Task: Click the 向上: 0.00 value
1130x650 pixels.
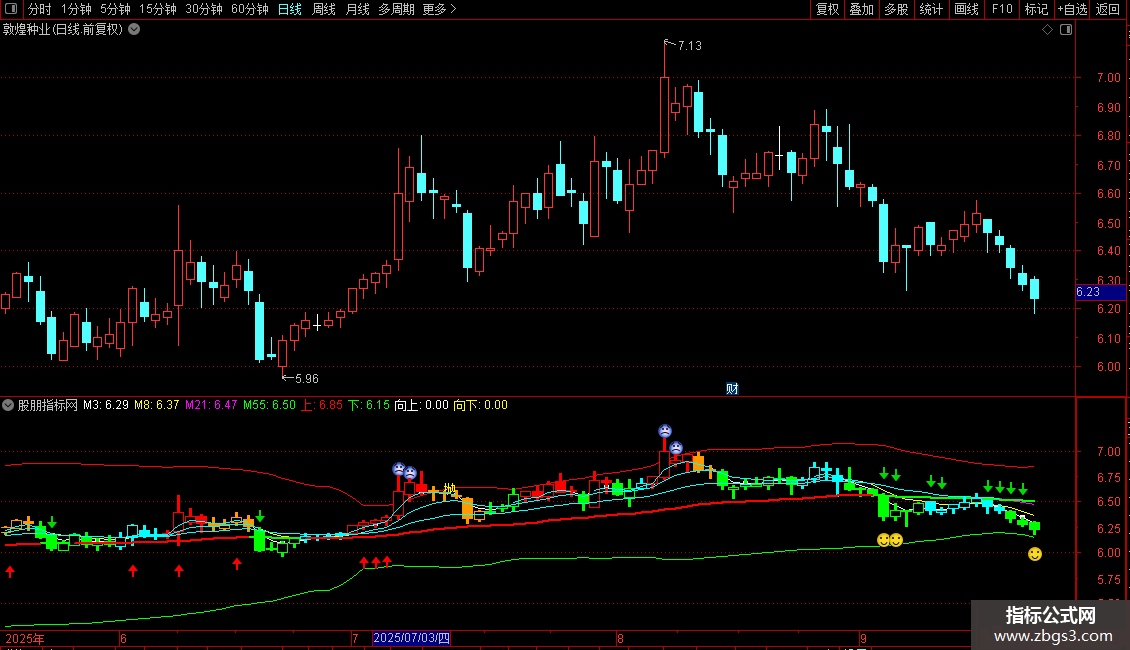Action: coord(422,405)
